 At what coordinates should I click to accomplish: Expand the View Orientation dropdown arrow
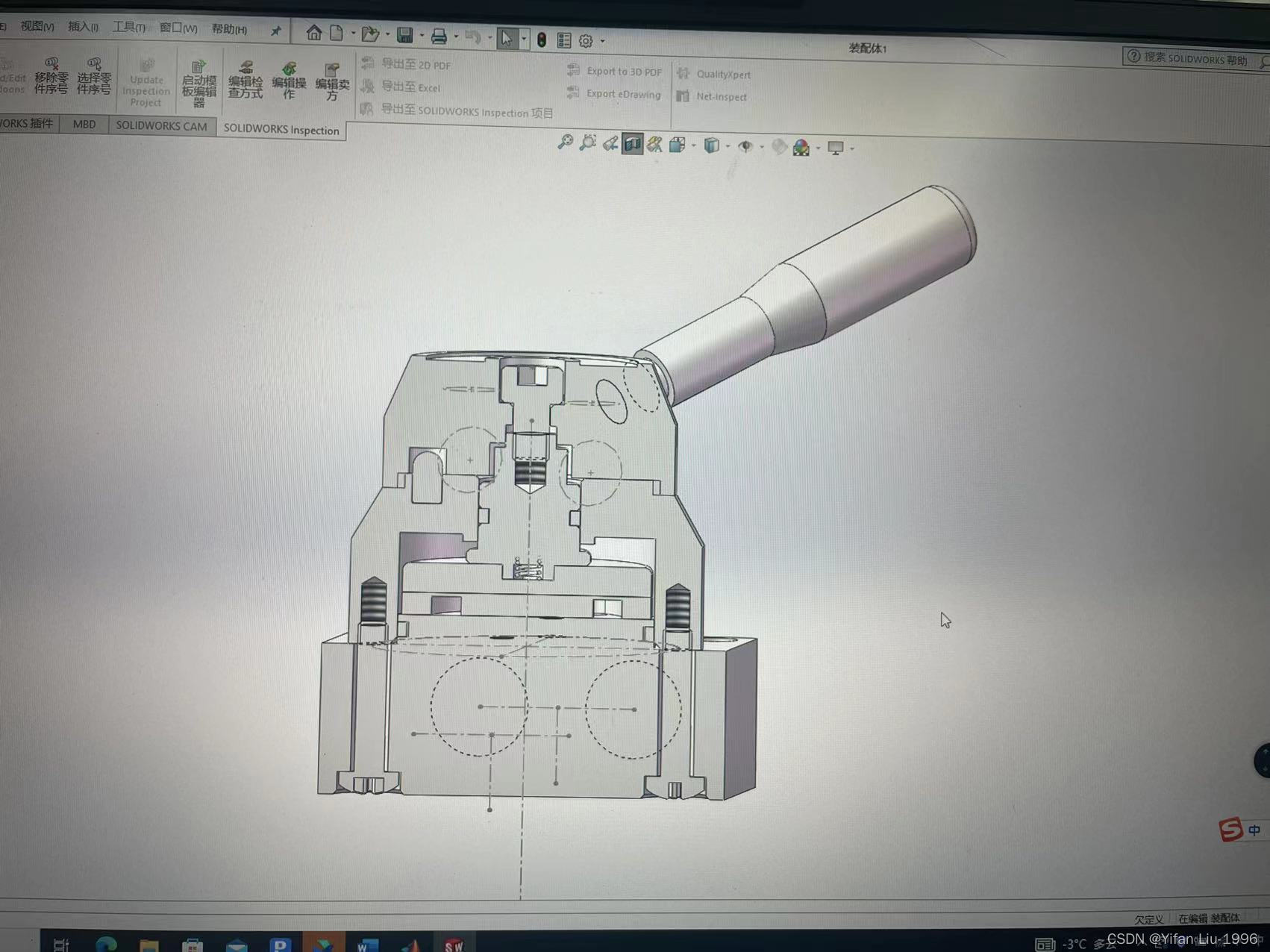[693, 146]
